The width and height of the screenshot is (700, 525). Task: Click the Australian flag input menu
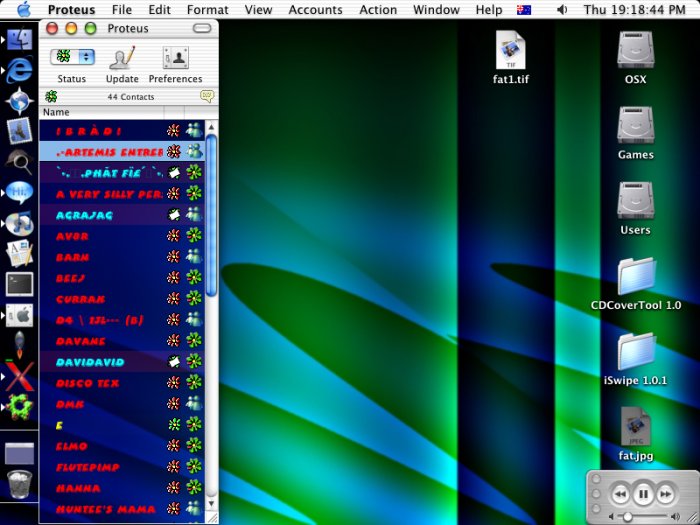click(x=524, y=9)
